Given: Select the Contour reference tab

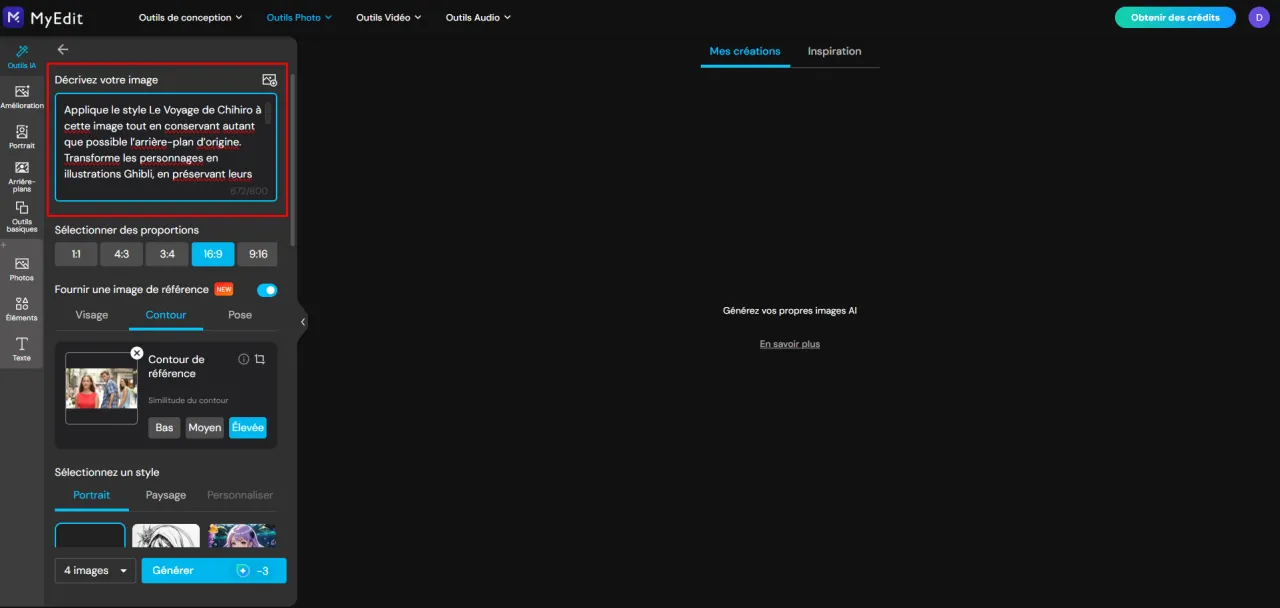Looking at the screenshot, I should tap(166, 315).
